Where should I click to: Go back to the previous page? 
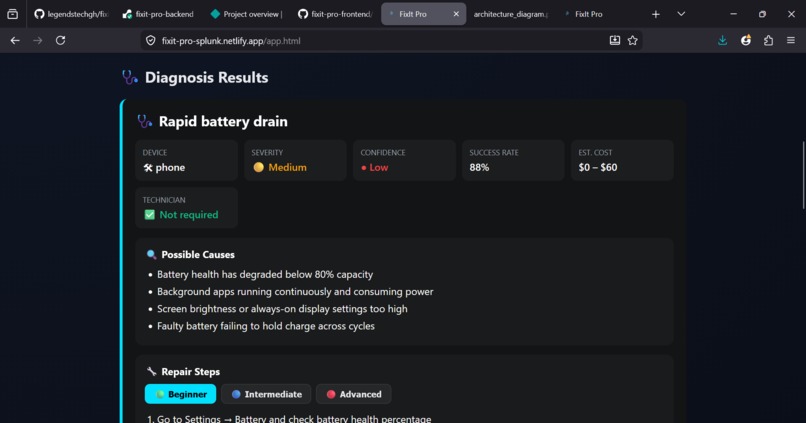pyautogui.click(x=15, y=40)
